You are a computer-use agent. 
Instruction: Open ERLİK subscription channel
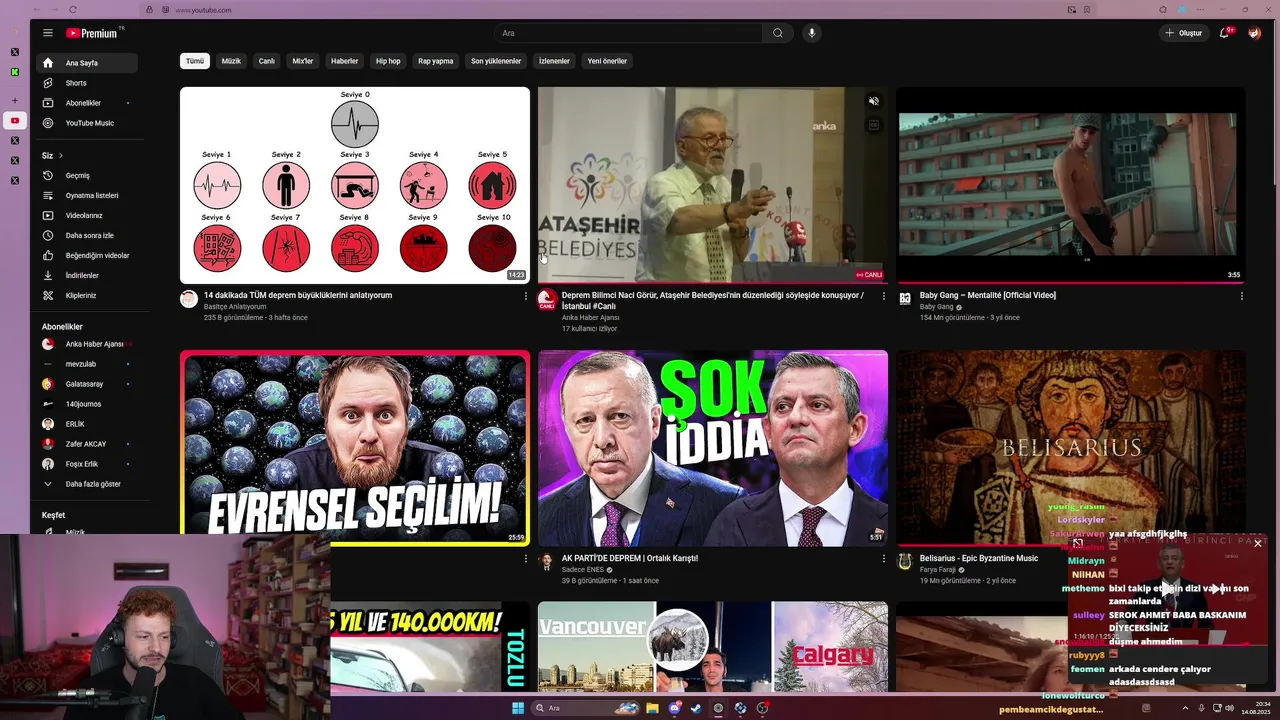point(87,424)
